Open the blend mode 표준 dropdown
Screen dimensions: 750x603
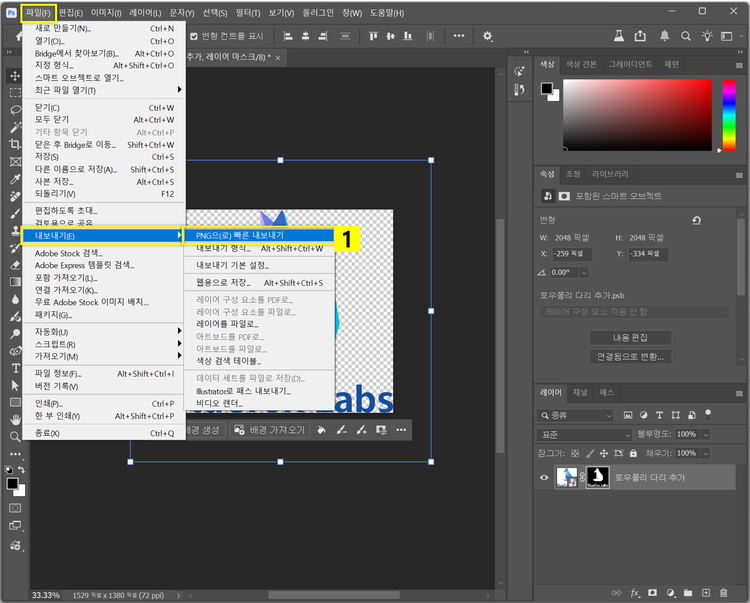(x=585, y=434)
